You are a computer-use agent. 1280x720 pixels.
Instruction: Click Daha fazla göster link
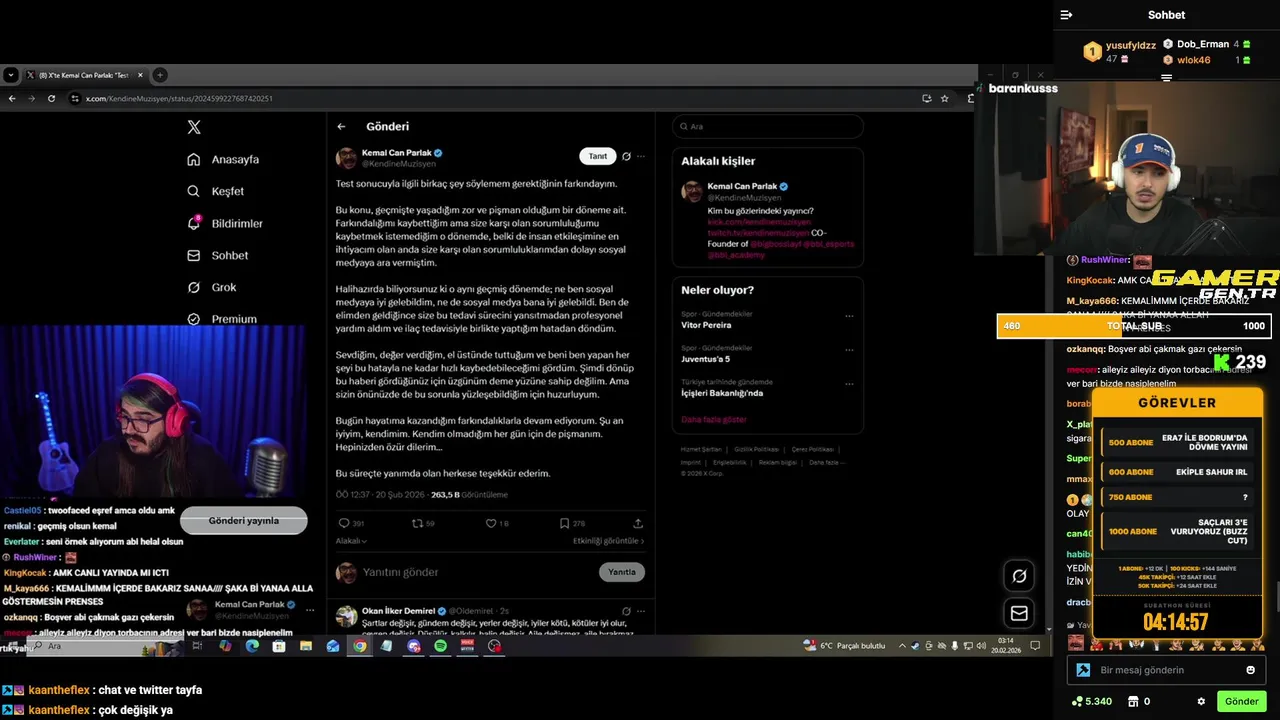pos(714,419)
